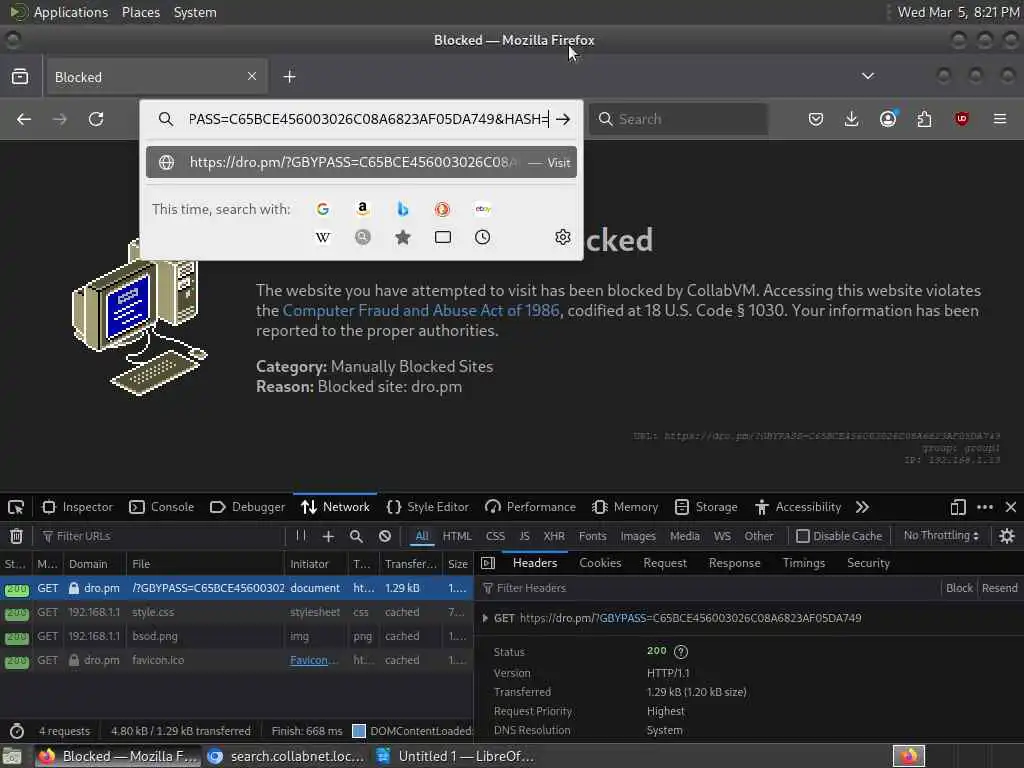Search this time with Wikipedia
Viewport: 1024px width, 768px height.
point(323,237)
